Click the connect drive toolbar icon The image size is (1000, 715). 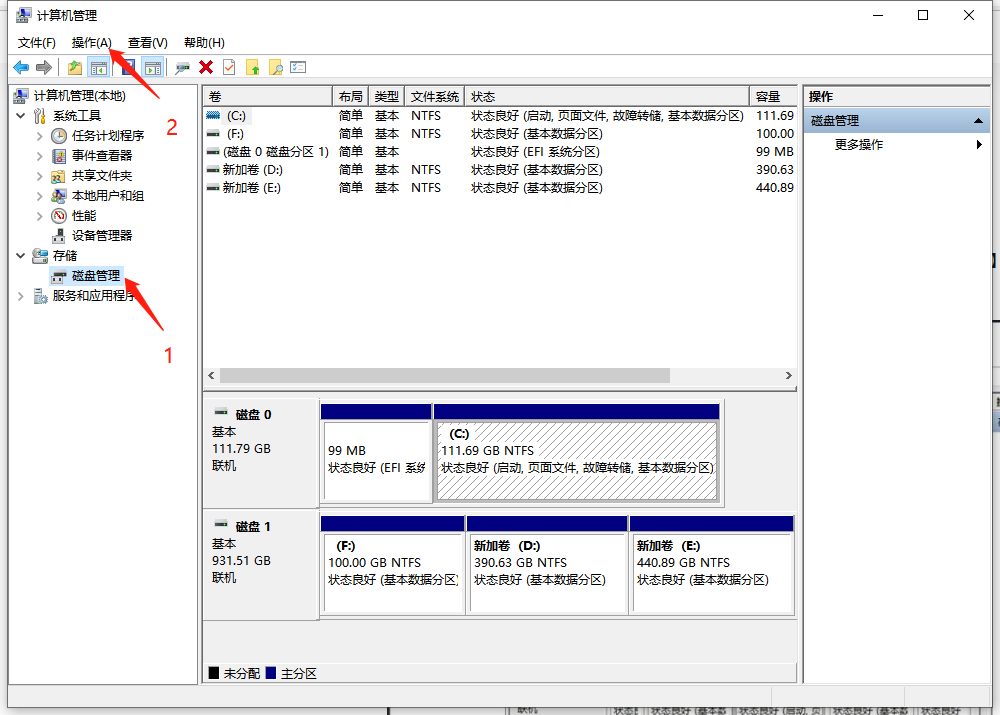[x=182, y=67]
